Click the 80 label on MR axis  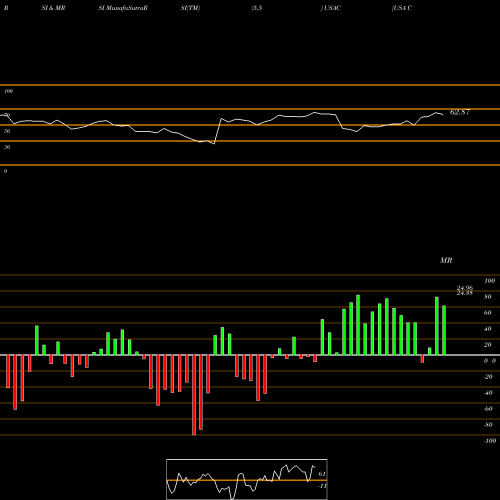coord(488,297)
